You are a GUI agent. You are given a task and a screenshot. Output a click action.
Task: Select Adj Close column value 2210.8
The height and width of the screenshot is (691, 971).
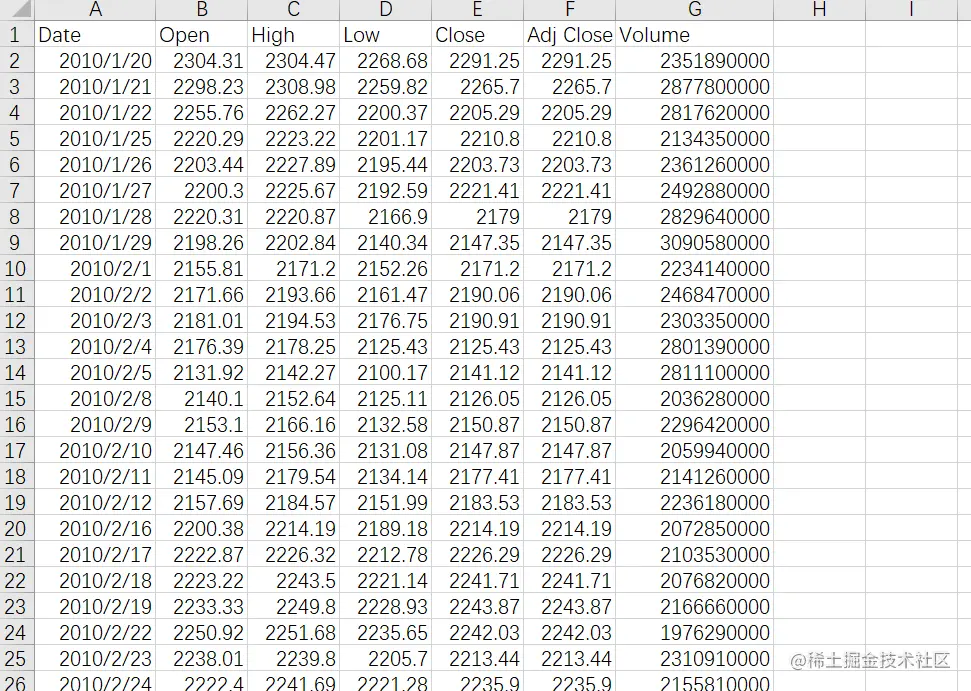pyautogui.click(x=570, y=139)
